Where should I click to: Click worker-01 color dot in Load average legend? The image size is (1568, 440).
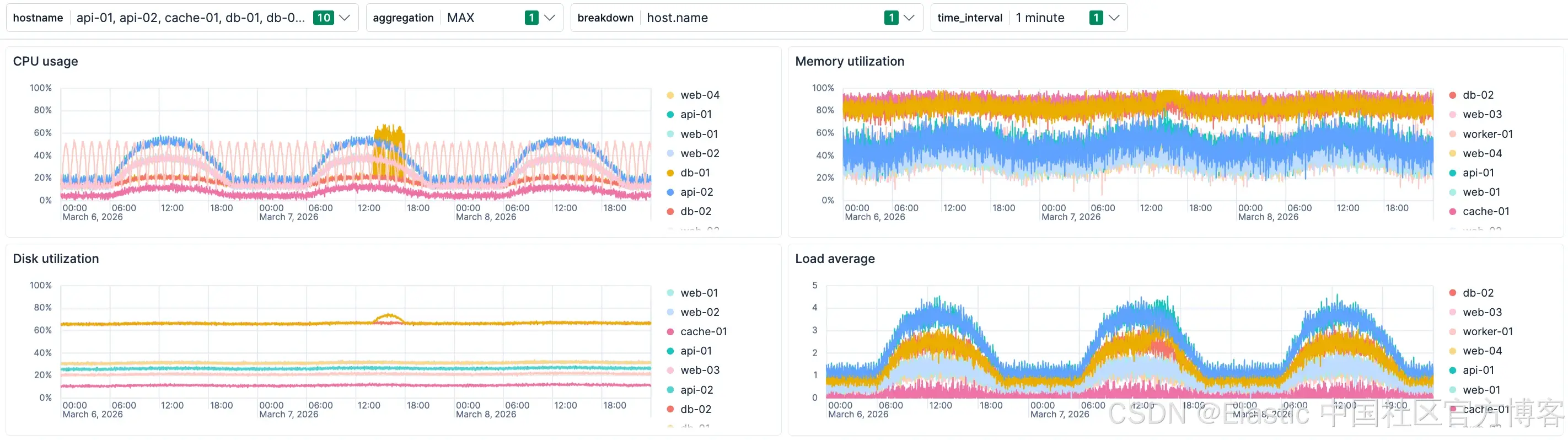coord(1452,332)
